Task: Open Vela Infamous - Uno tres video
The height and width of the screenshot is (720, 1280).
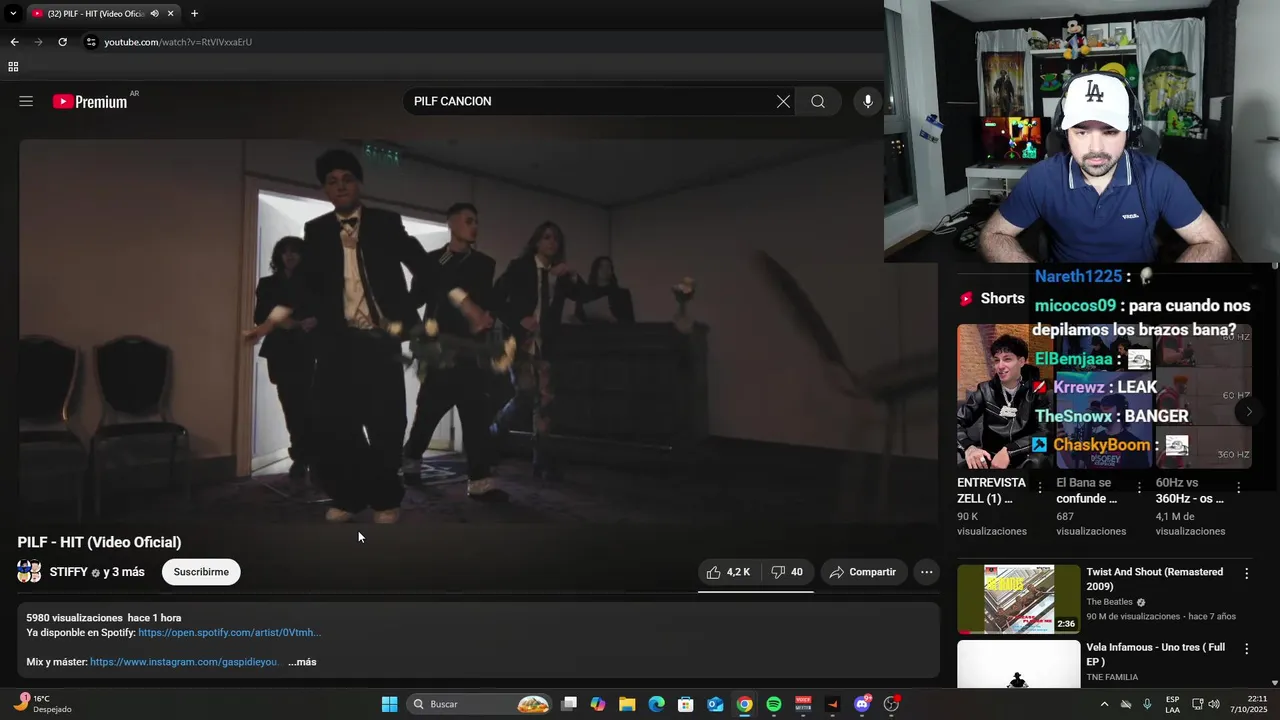Action: pos(1019,664)
